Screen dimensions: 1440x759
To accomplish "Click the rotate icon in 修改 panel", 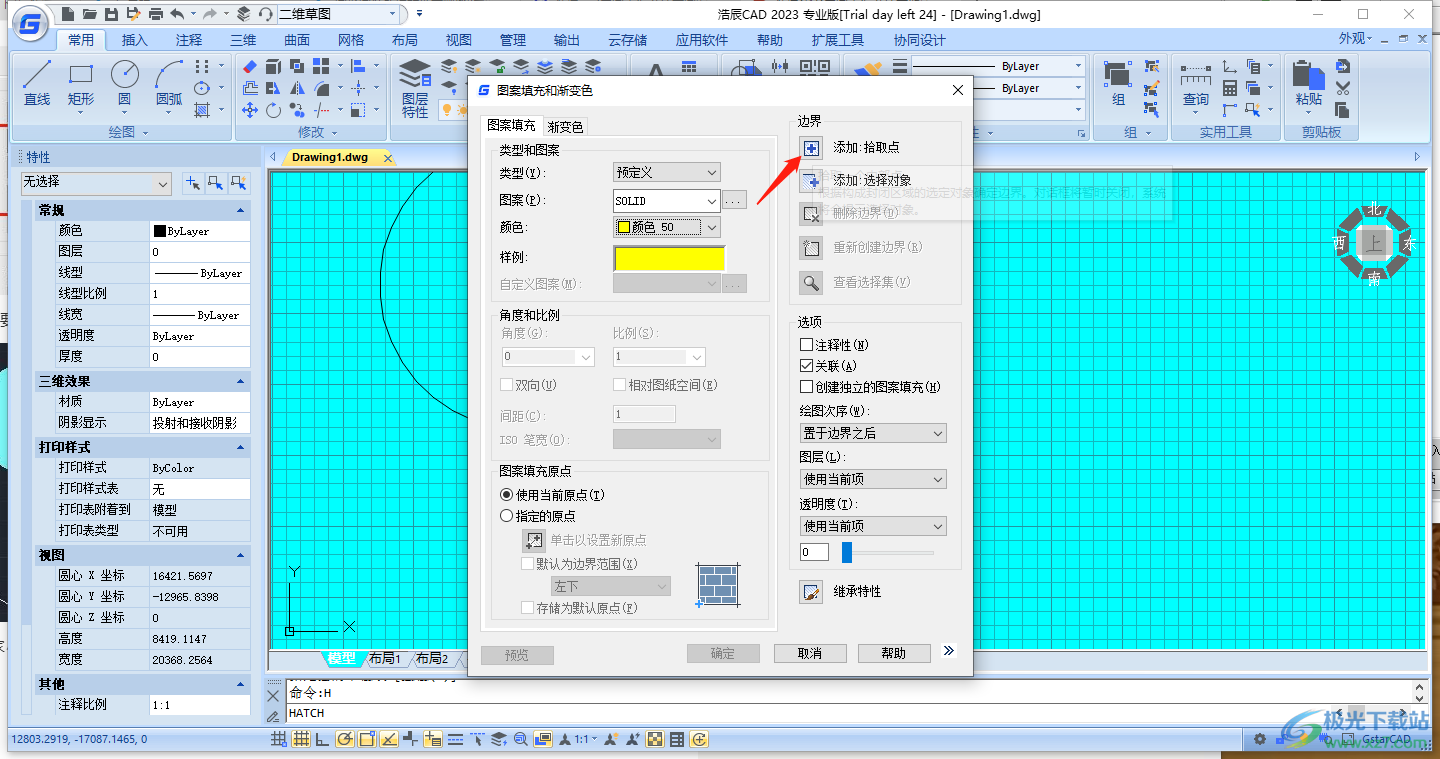I will tap(273, 110).
